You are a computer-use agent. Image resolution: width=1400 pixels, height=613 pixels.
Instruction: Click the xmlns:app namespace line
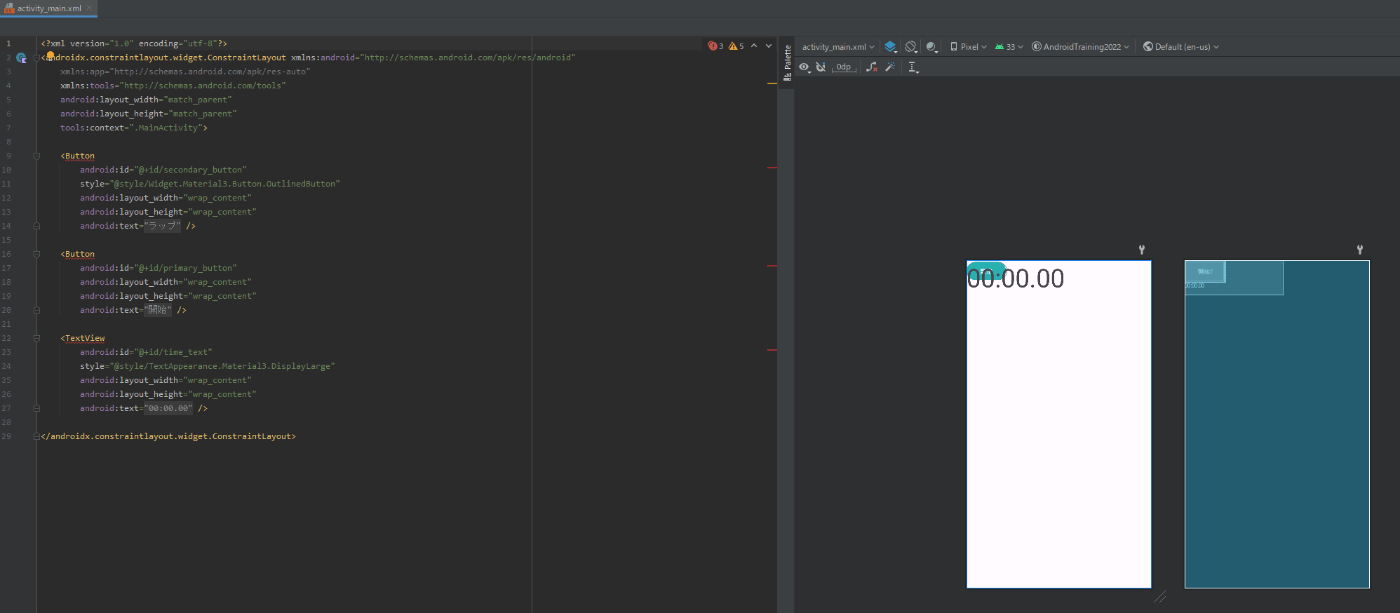click(185, 72)
